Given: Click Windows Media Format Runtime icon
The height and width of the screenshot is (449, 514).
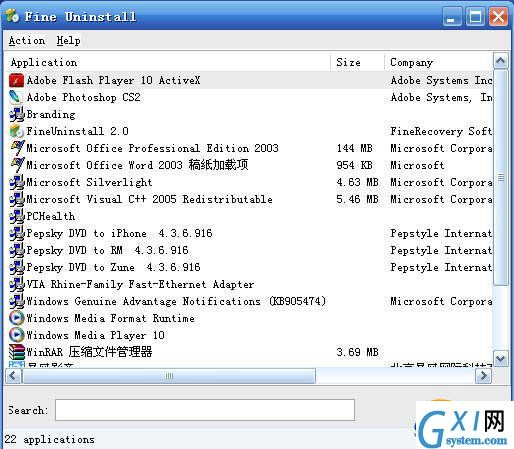Looking at the screenshot, I should 16,318.
